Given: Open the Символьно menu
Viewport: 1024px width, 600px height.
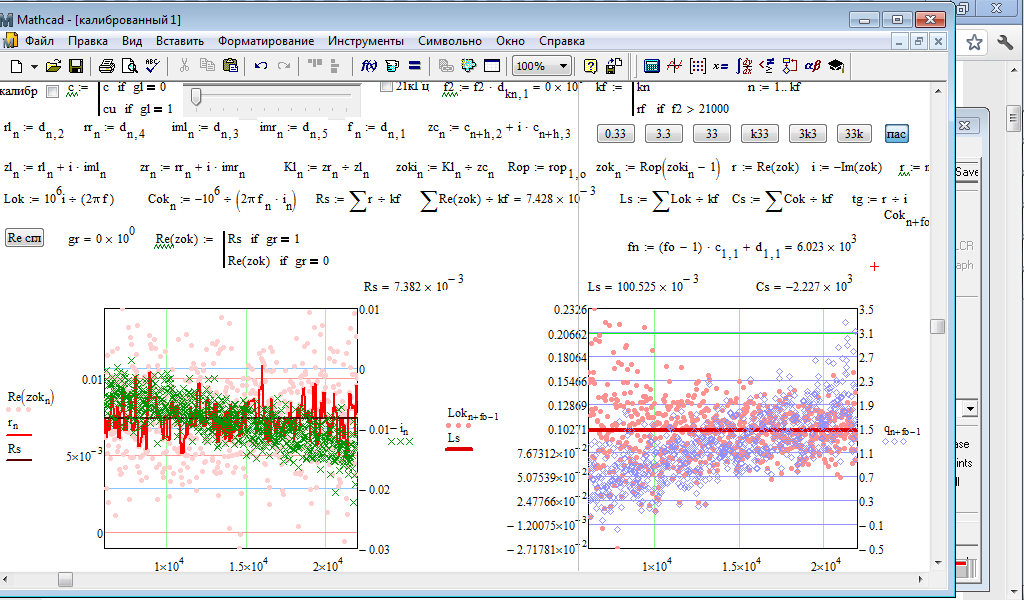Looking at the screenshot, I should (450, 41).
